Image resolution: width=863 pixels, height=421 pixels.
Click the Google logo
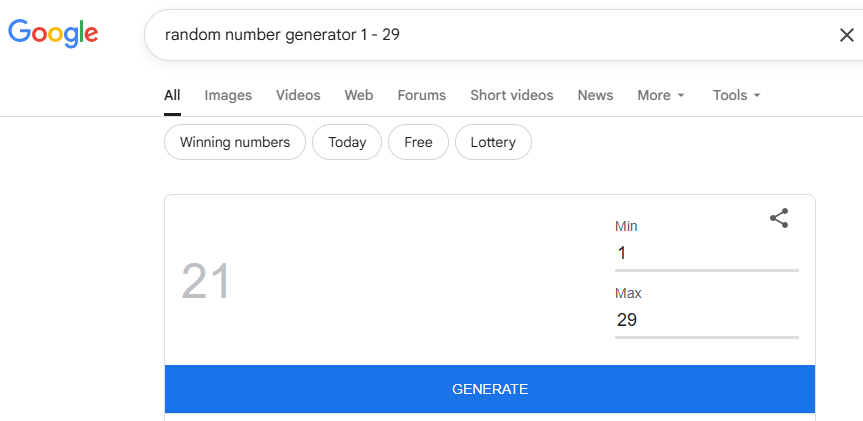[x=53, y=33]
